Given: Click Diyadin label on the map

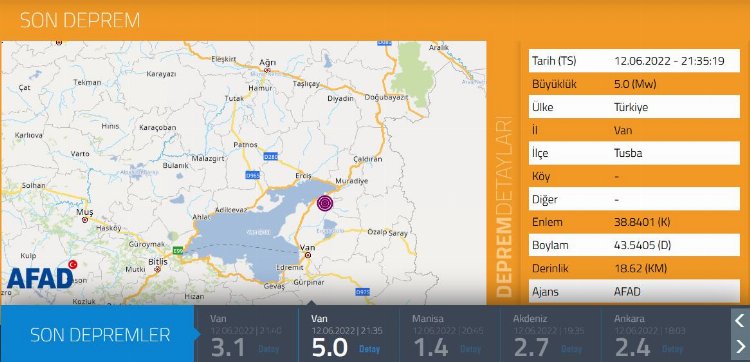Looking at the screenshot, I should [x=340, y=98].
